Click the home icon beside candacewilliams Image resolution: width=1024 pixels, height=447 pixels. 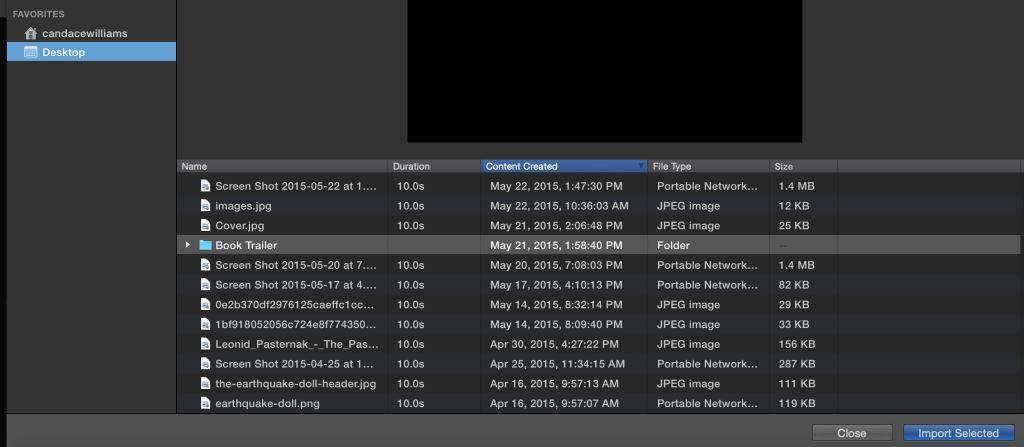(31, 33)
